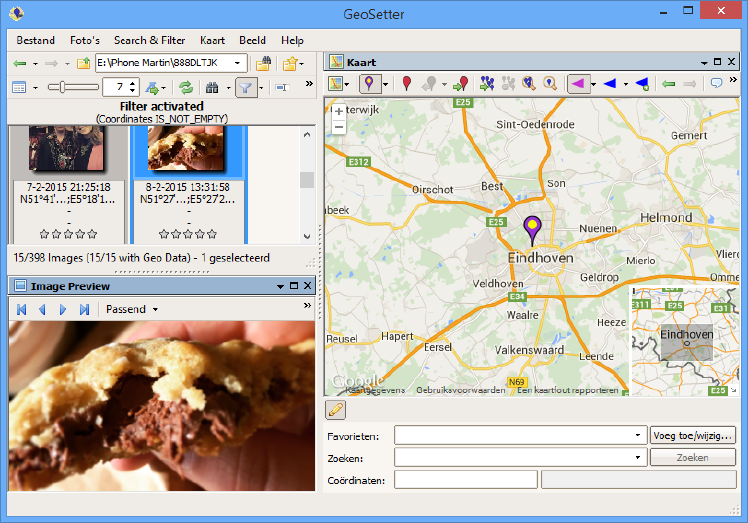The height and width of the screenshot is (523, 748).
Task: Open the Help menu
Action: pyautogui.click(x=292, y=40)
